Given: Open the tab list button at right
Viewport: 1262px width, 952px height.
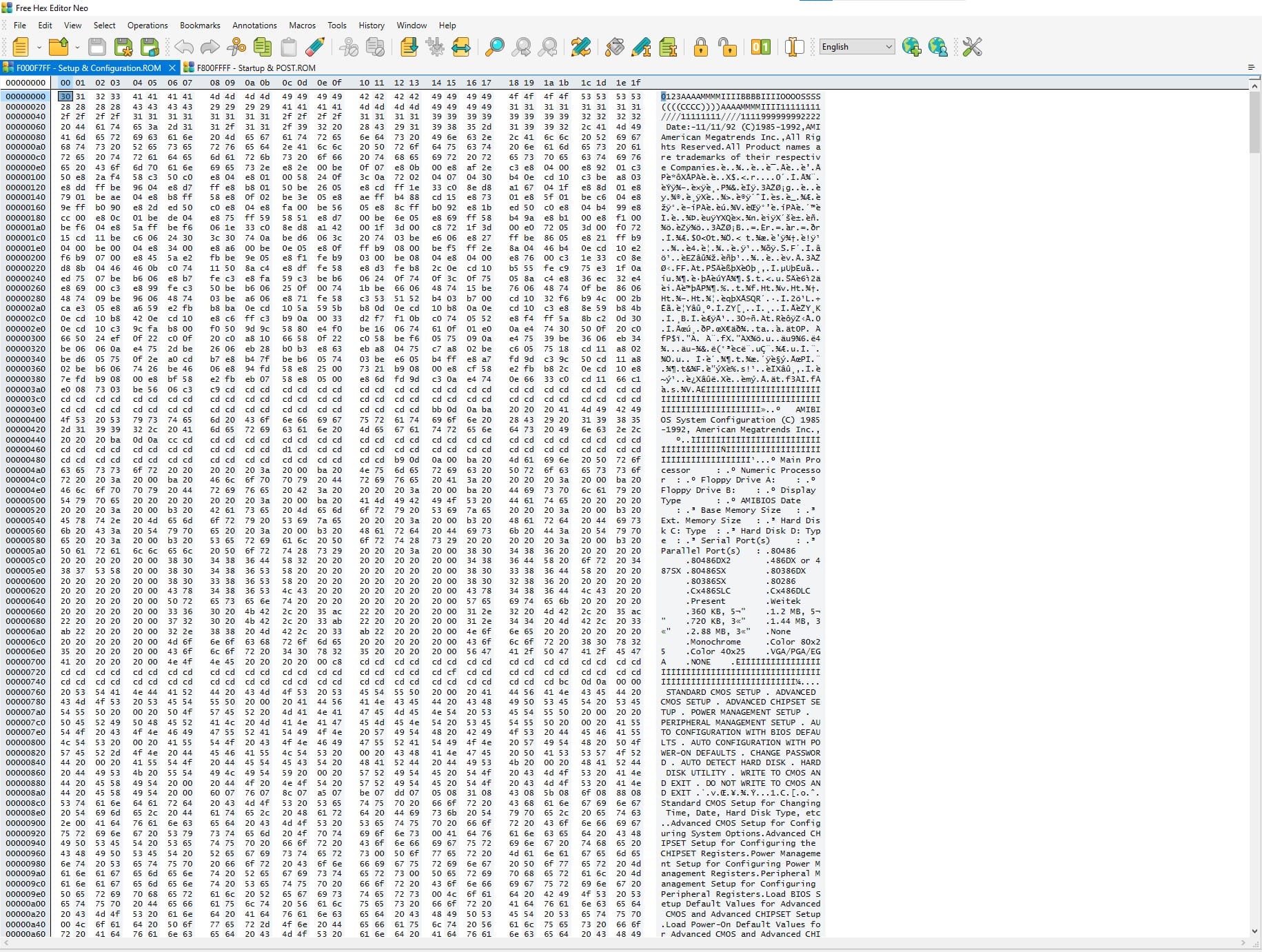Looking at the screenshot, I should [x=1250, y=68].
